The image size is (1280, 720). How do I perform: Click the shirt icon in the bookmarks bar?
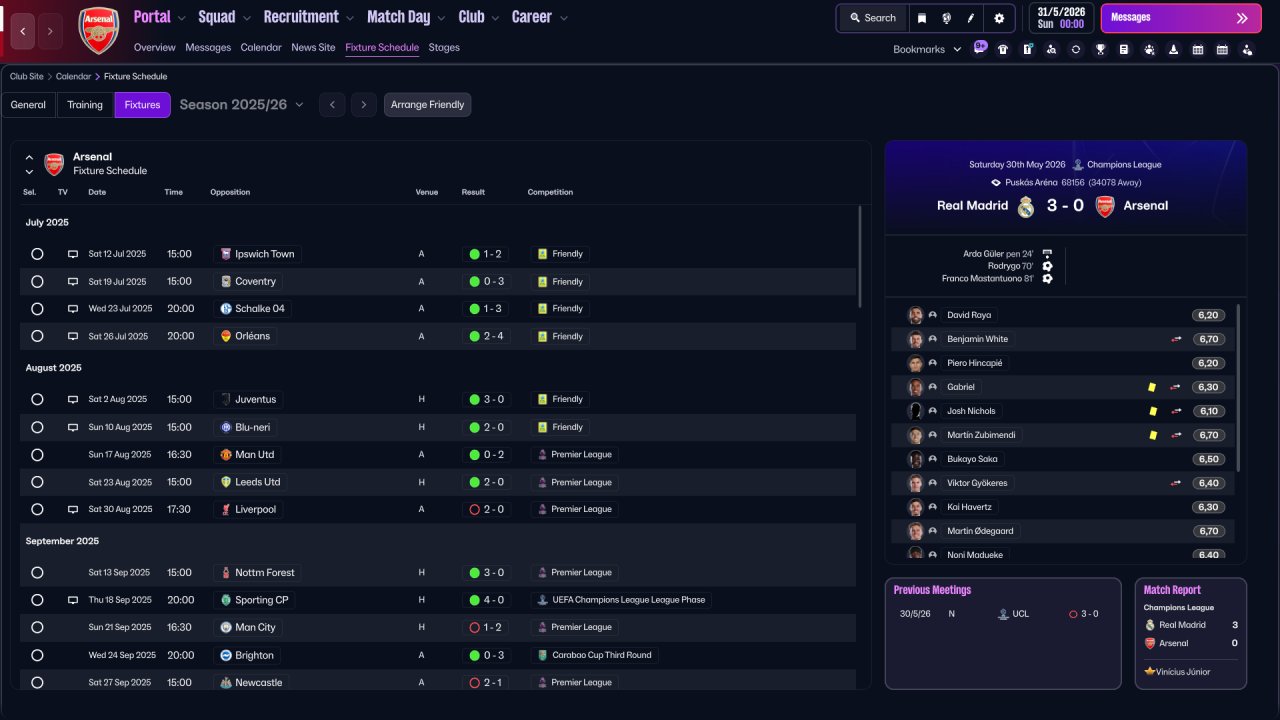(1003, 49)
